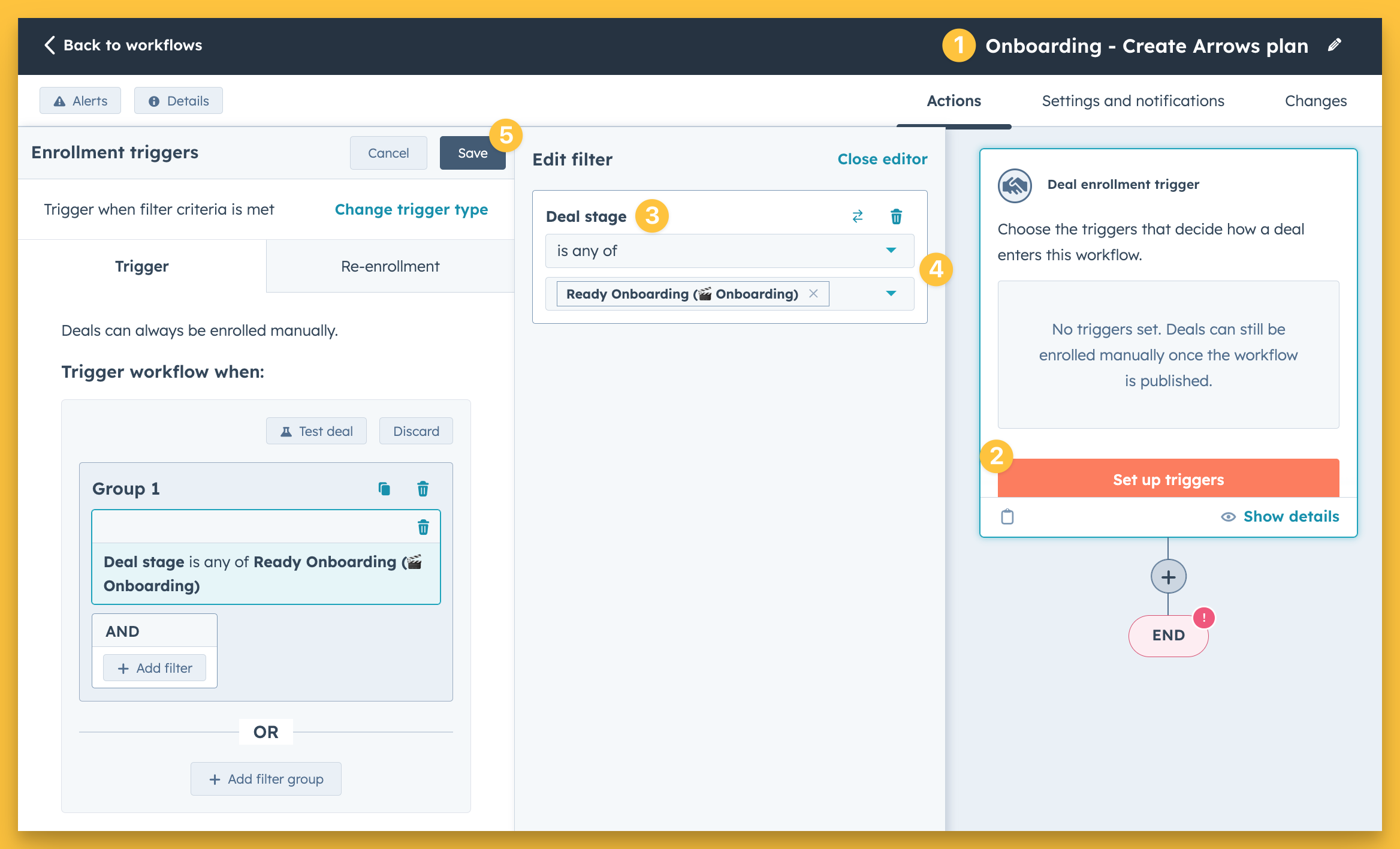
Task: Open the 'is any of' operator dropdown
Action: [729, 251]
